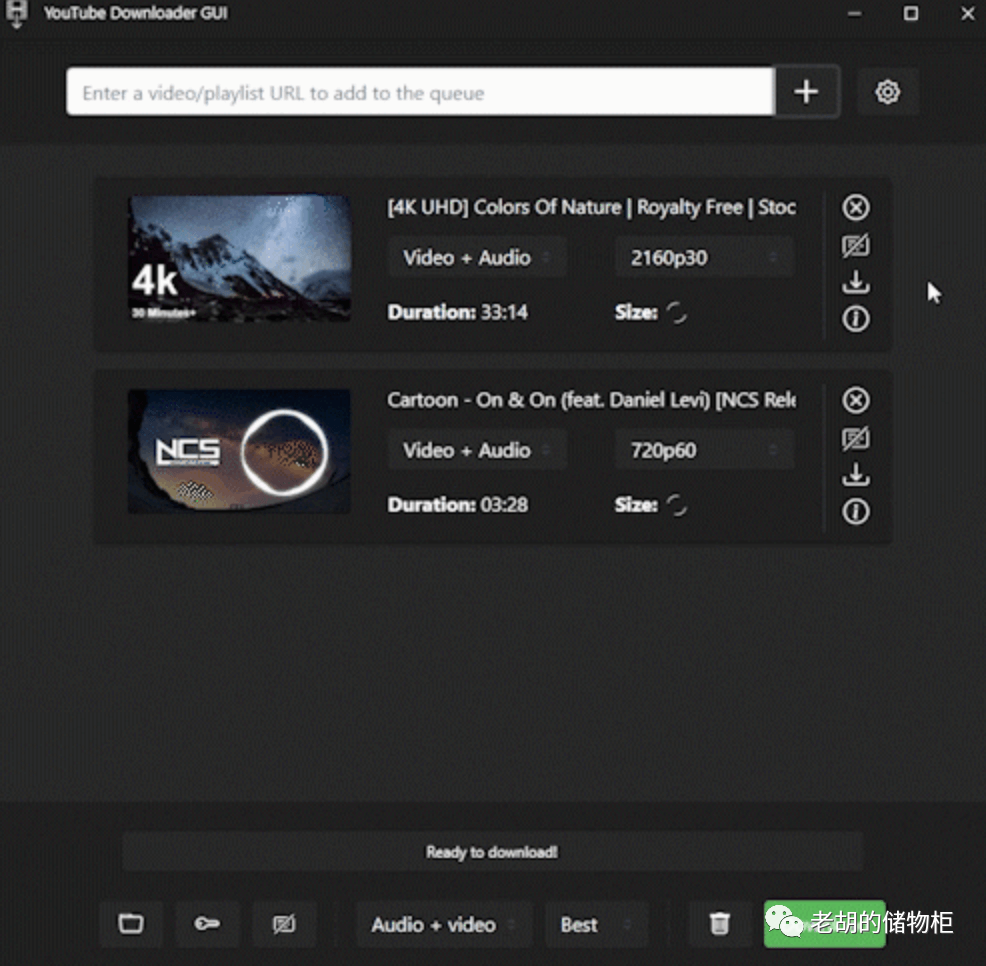Click the Duration 33:14 text

pyautogui.click(x=458, y=312)
